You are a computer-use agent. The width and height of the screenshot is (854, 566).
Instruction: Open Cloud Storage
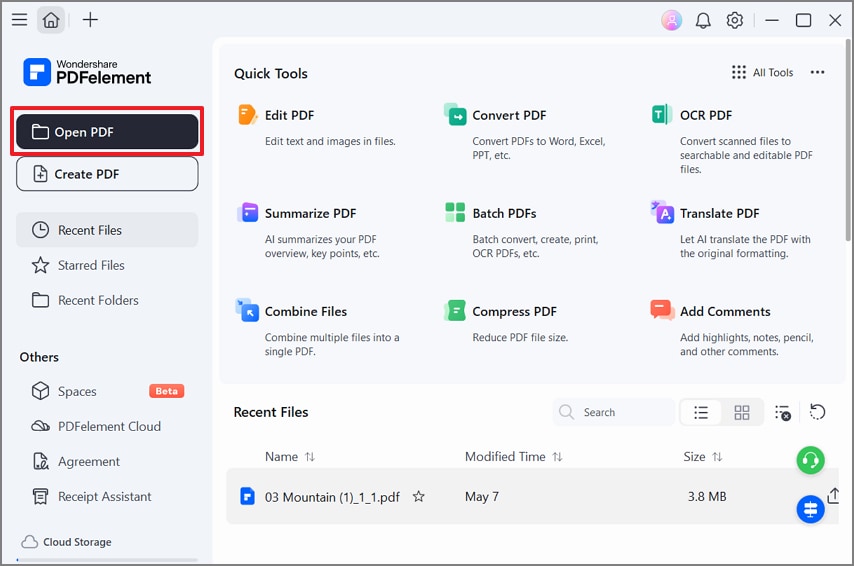(x=66, y=542)
